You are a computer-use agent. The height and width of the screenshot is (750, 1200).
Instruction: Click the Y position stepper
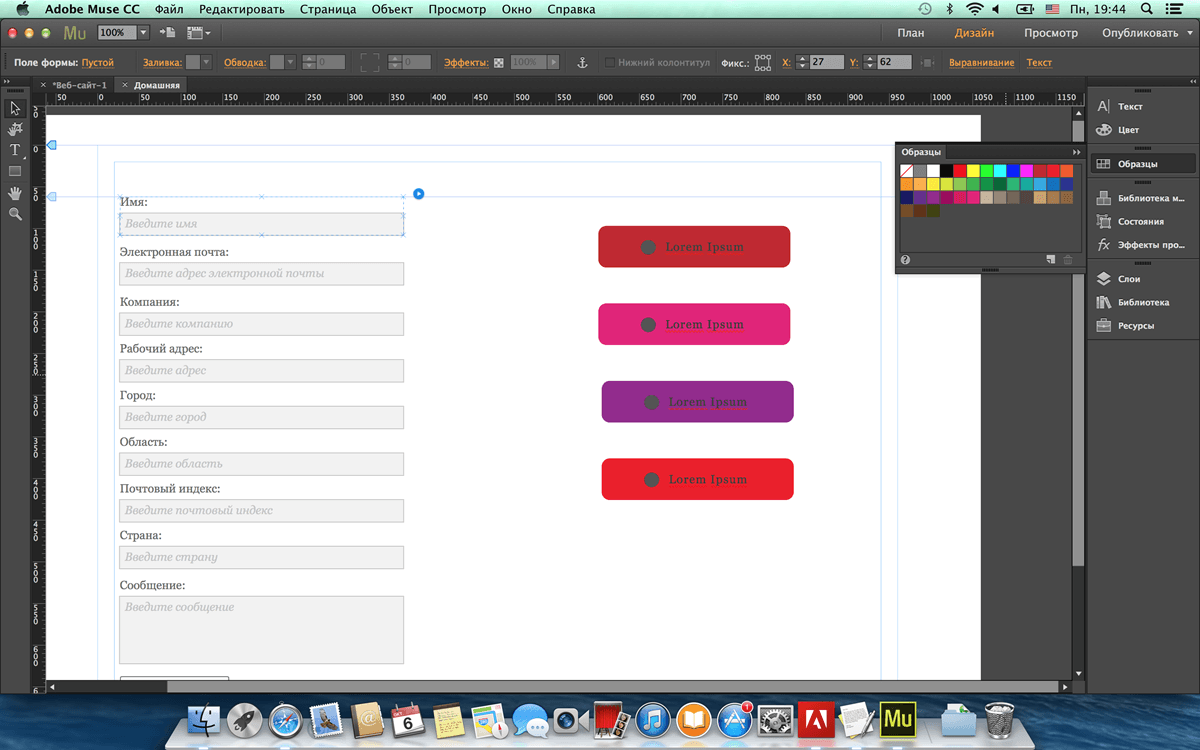click(870, 62)
